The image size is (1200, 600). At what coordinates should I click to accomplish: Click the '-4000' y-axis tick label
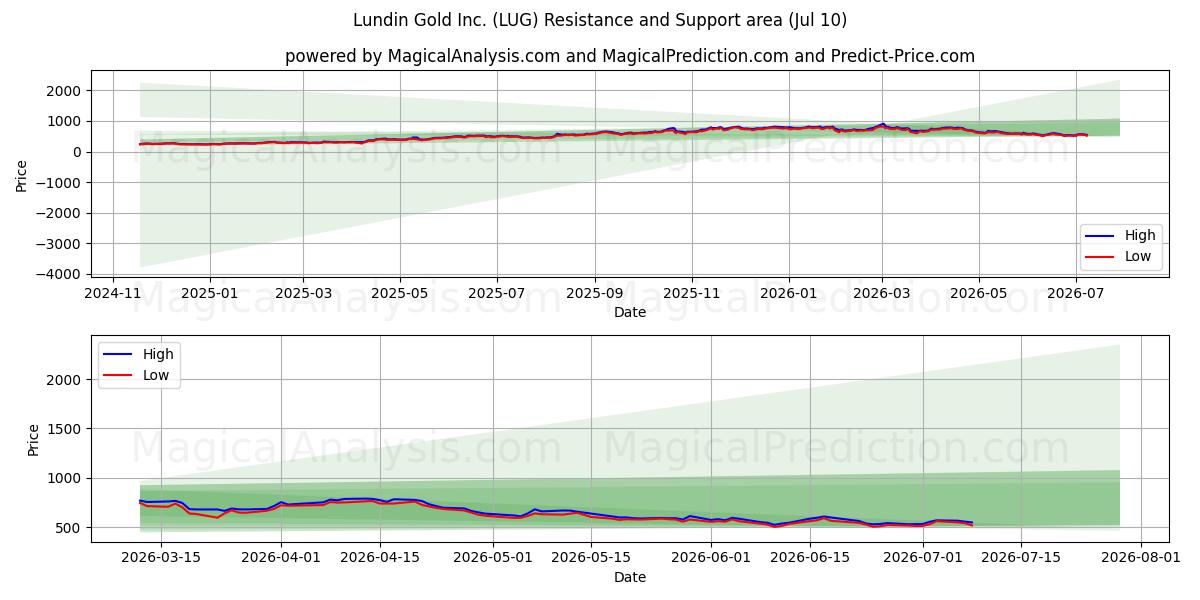tap(62, 274)
